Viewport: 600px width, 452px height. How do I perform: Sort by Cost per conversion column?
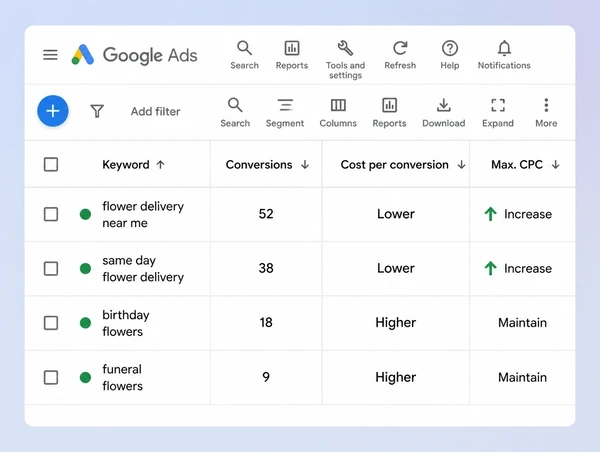pos(403,165)
